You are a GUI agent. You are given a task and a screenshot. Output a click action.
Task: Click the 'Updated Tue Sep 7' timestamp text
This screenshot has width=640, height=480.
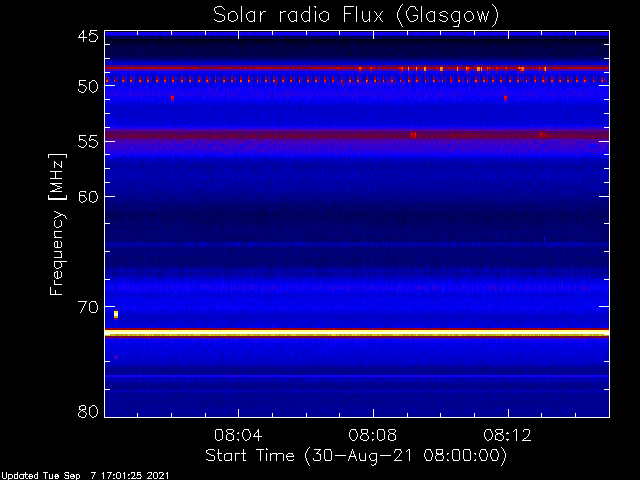tap(84, 476)
